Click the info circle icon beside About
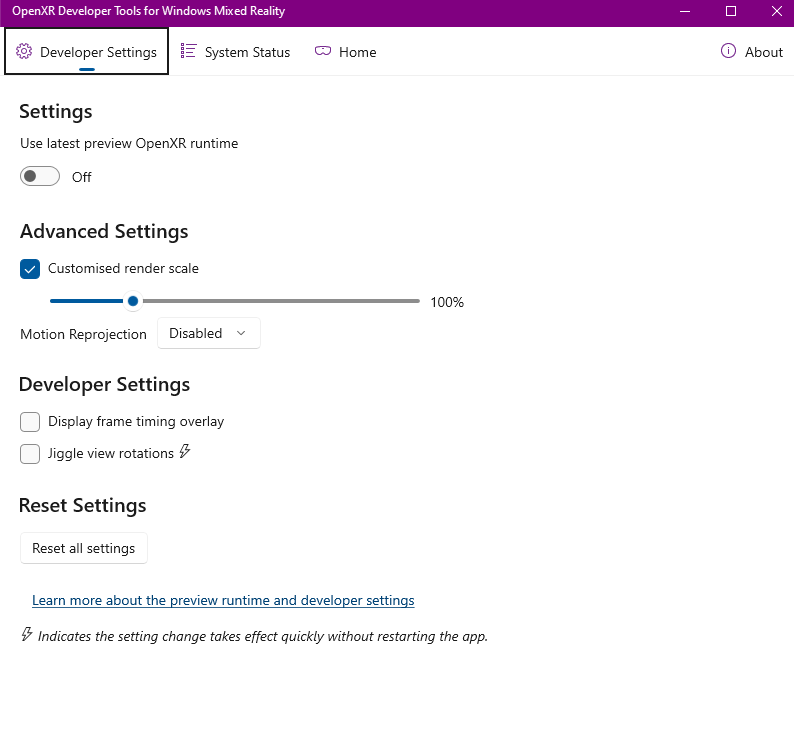 [728, 51]
